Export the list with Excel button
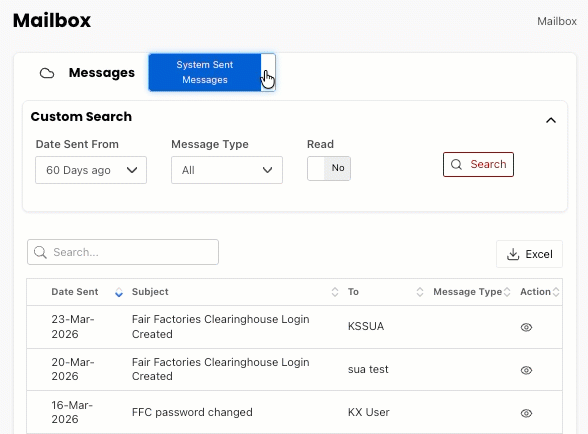 pos(530,254)
